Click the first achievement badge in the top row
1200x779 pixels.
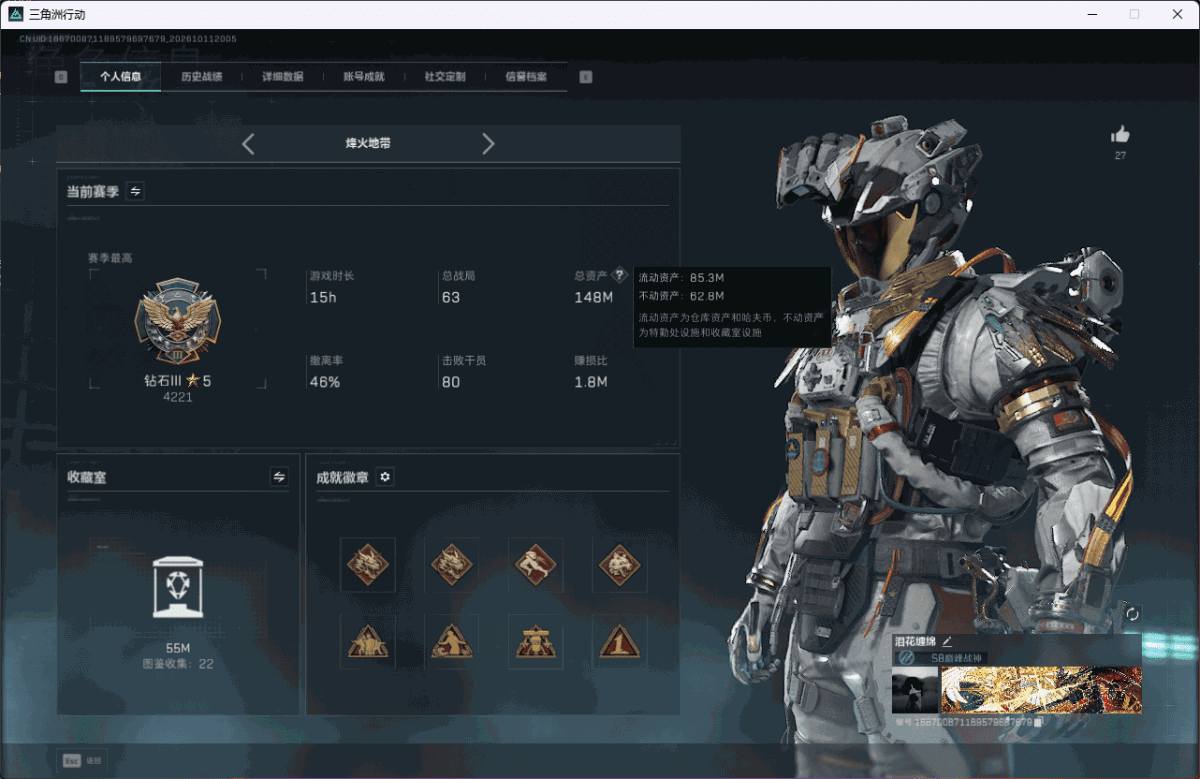[367, 565]
